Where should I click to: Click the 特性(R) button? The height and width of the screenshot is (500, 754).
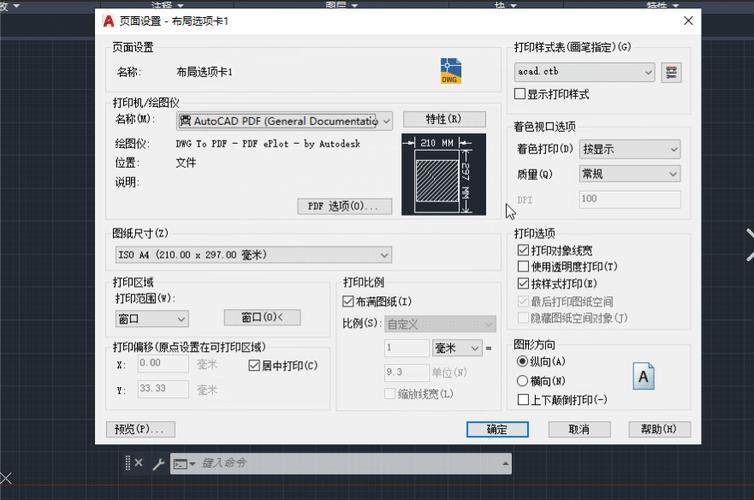[444, 119]
